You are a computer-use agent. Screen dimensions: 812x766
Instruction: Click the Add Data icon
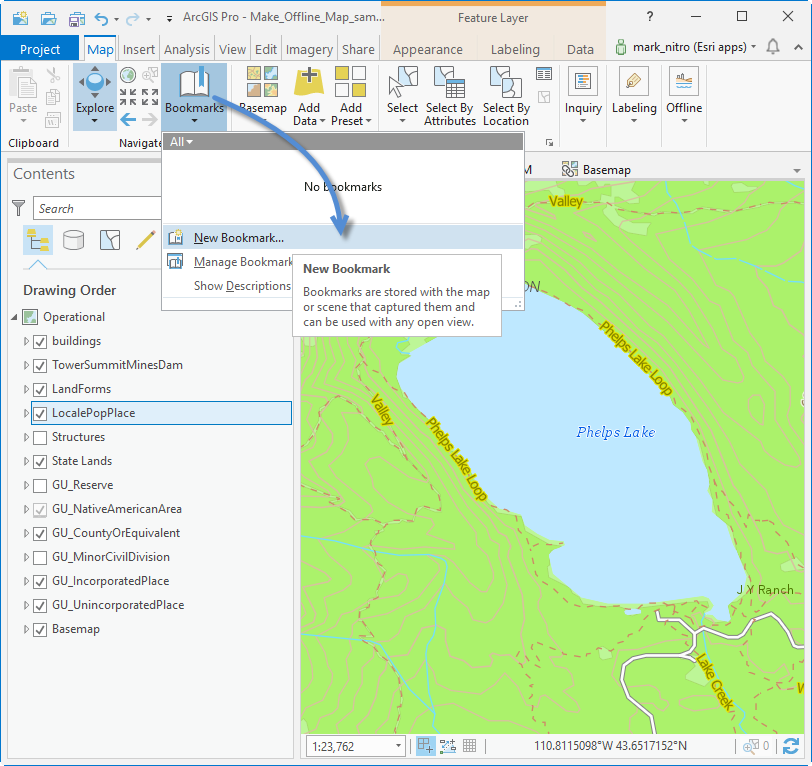pos(309,82)
